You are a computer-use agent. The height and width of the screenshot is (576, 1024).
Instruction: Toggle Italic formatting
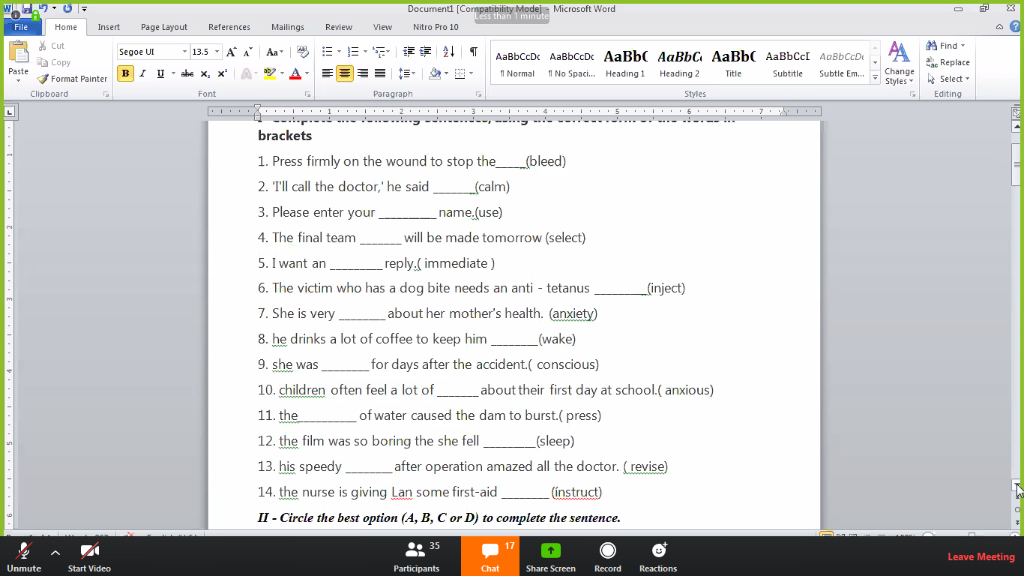point(142,73)
